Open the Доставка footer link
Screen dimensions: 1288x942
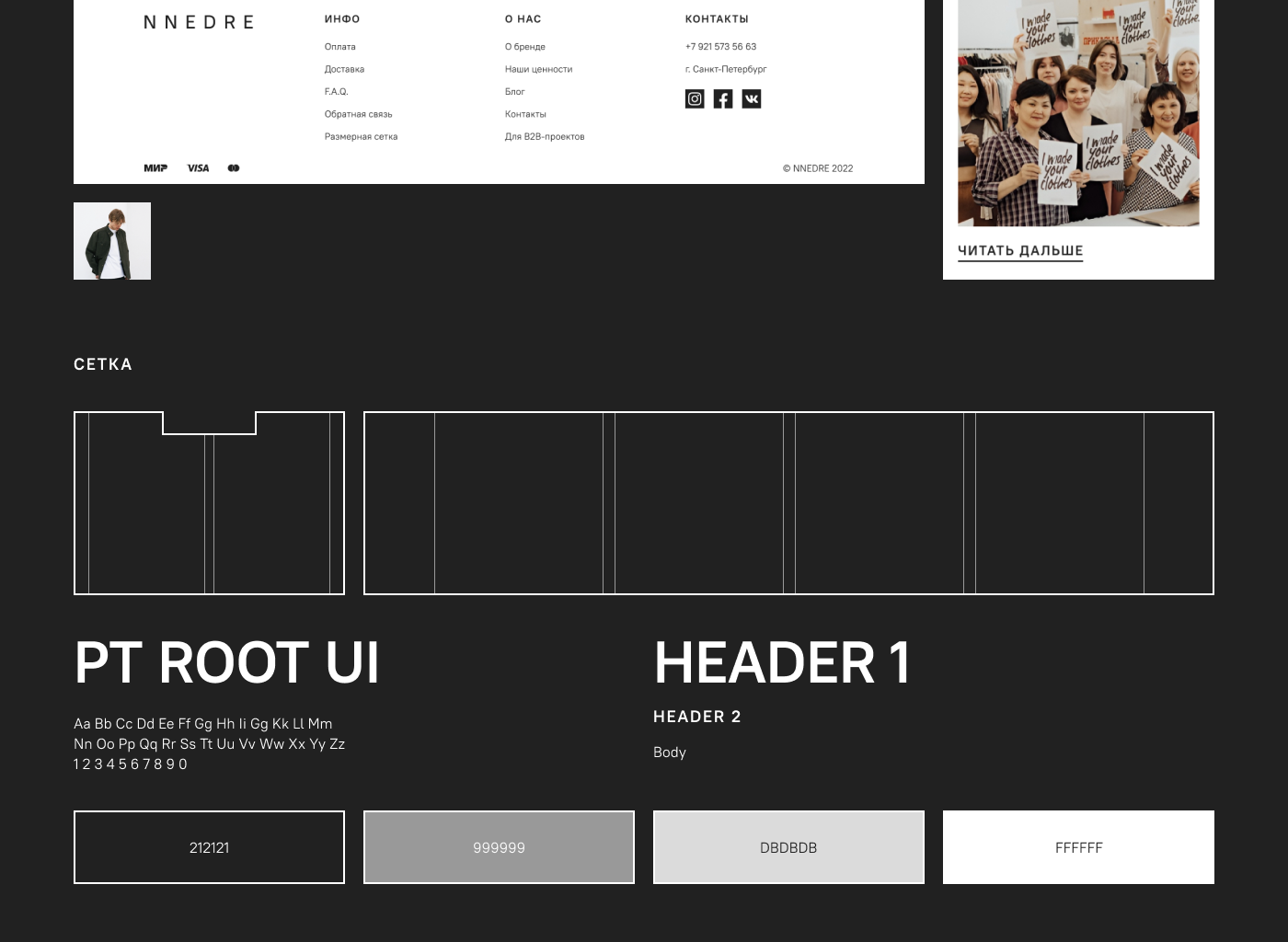click(x=344, y=69)
